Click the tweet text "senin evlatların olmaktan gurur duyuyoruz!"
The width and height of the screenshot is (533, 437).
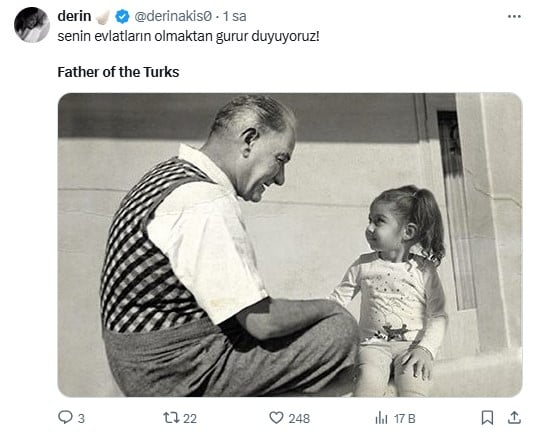188,36
